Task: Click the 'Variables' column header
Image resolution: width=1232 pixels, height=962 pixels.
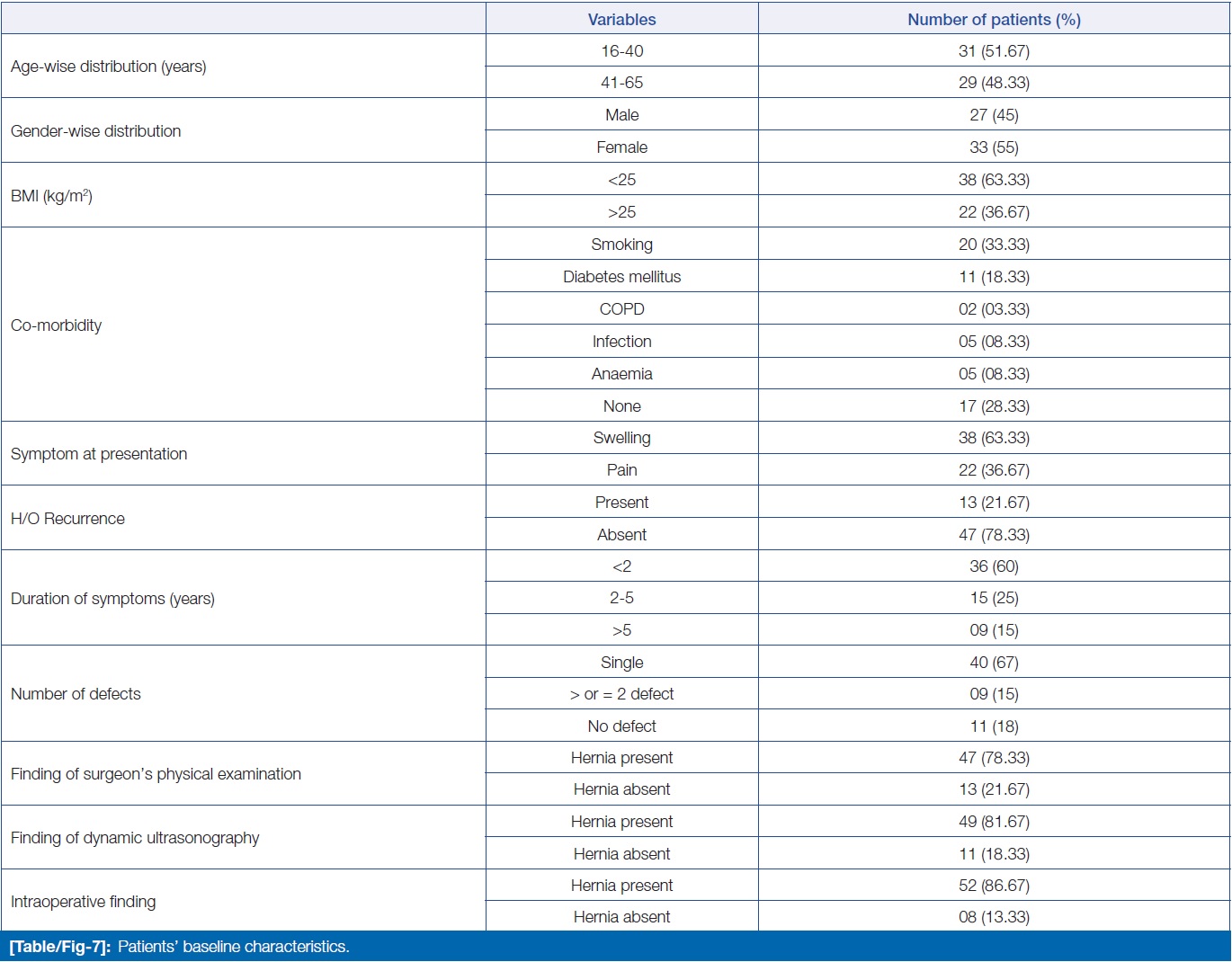Action: point(621,20)
